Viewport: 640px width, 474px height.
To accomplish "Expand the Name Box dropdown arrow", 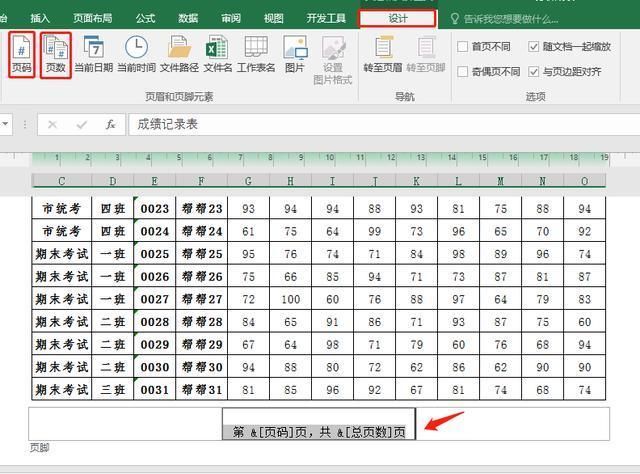I will tap(5, 124).
